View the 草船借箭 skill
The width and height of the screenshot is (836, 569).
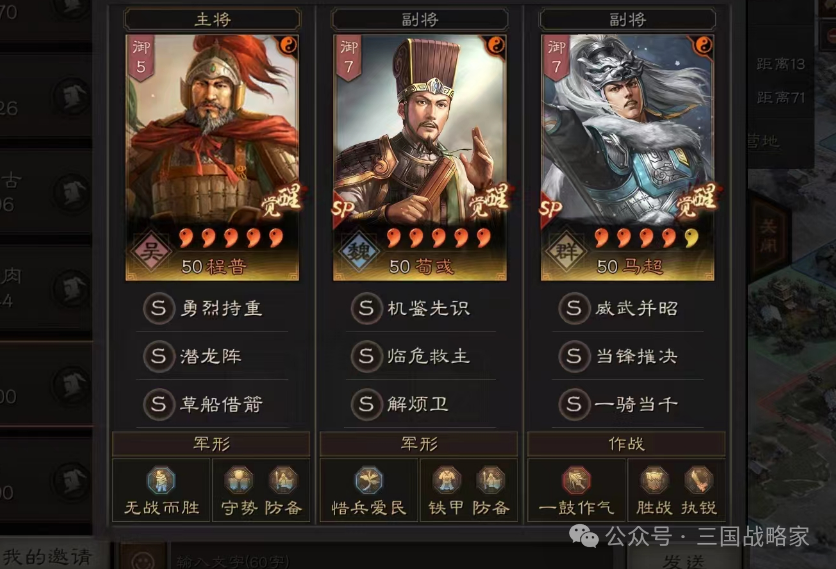tap(212, 404)
